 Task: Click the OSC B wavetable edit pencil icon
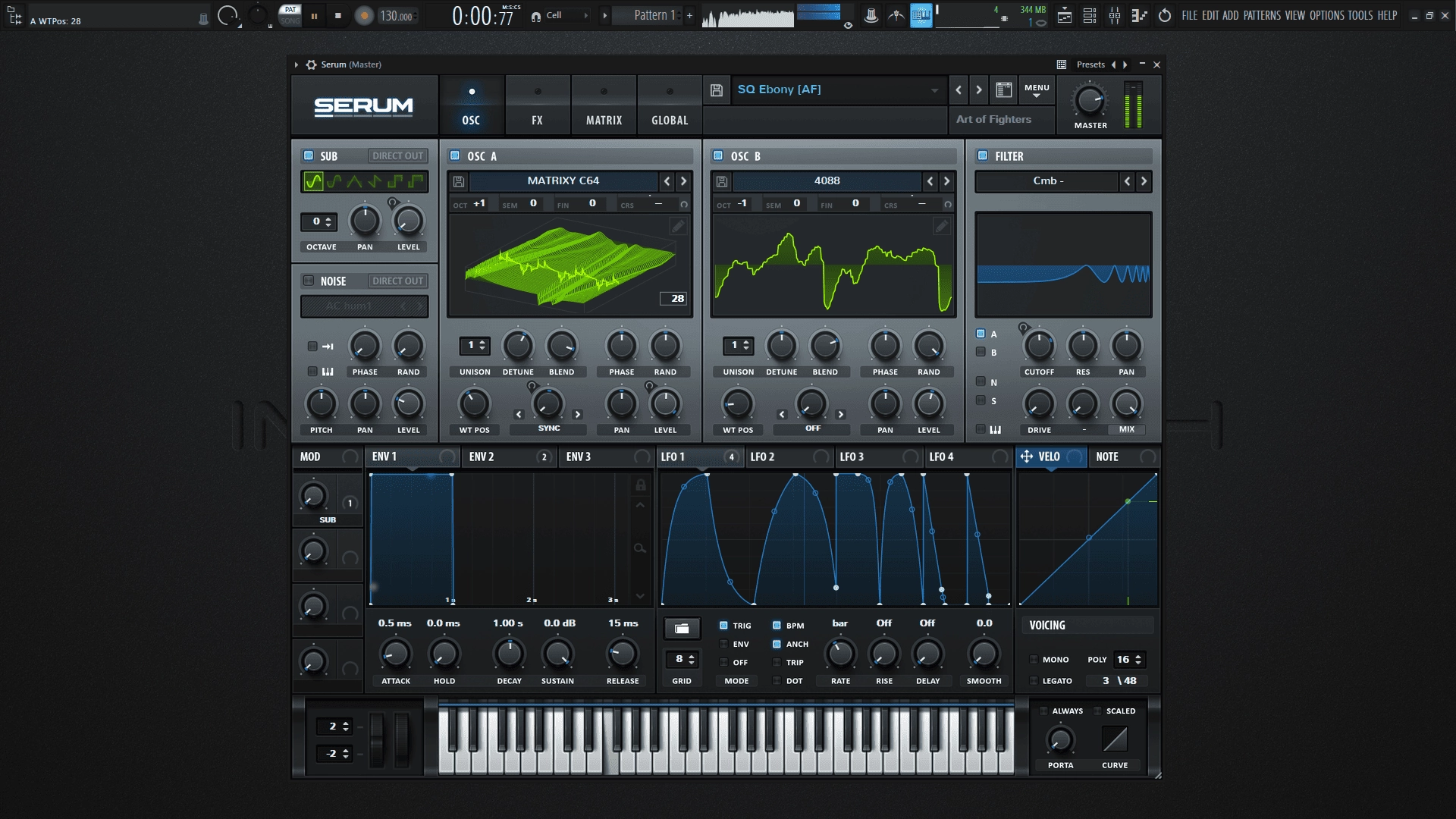tap(941, 226)
